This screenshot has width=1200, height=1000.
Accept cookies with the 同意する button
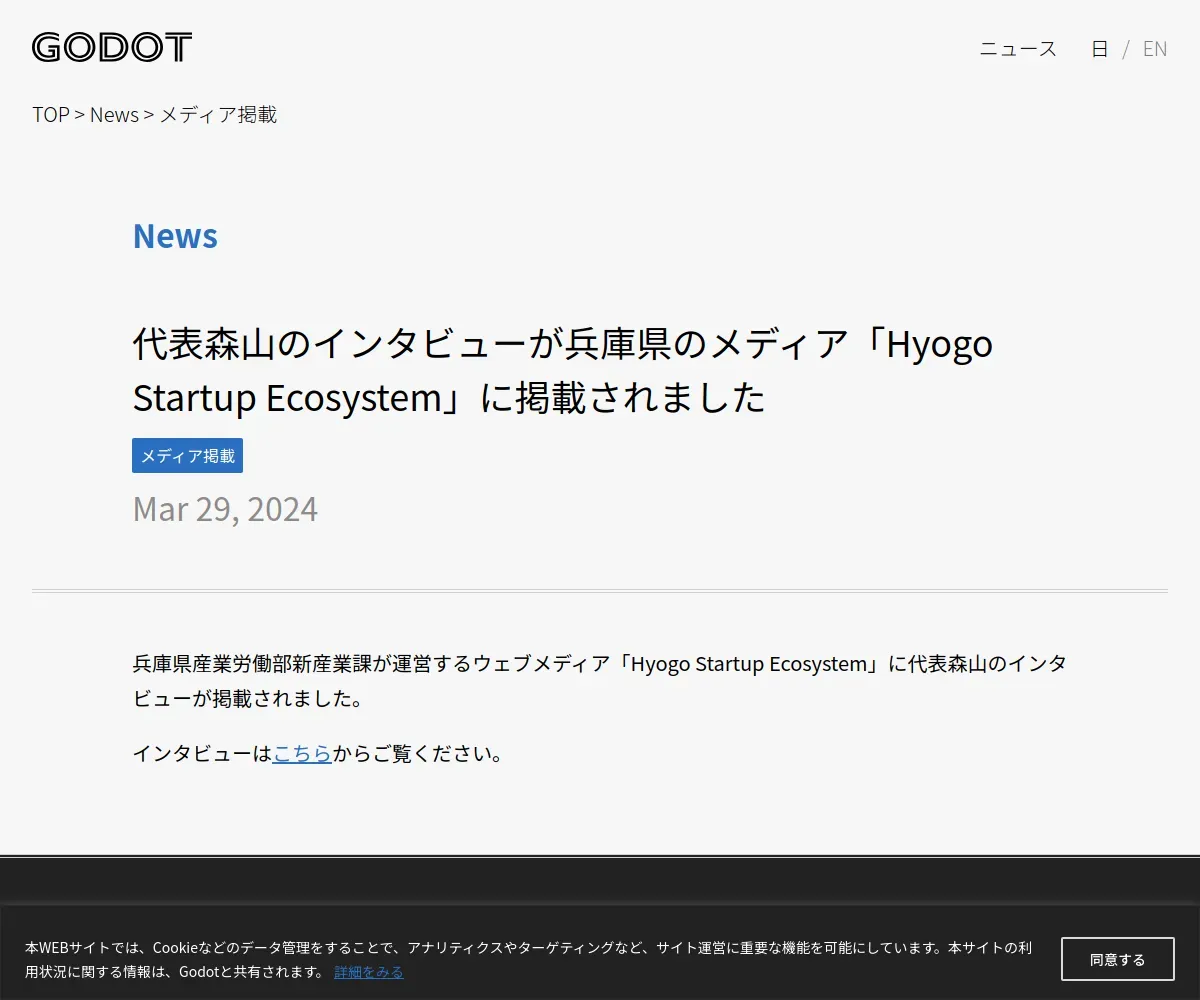[x=1117, y=959]
